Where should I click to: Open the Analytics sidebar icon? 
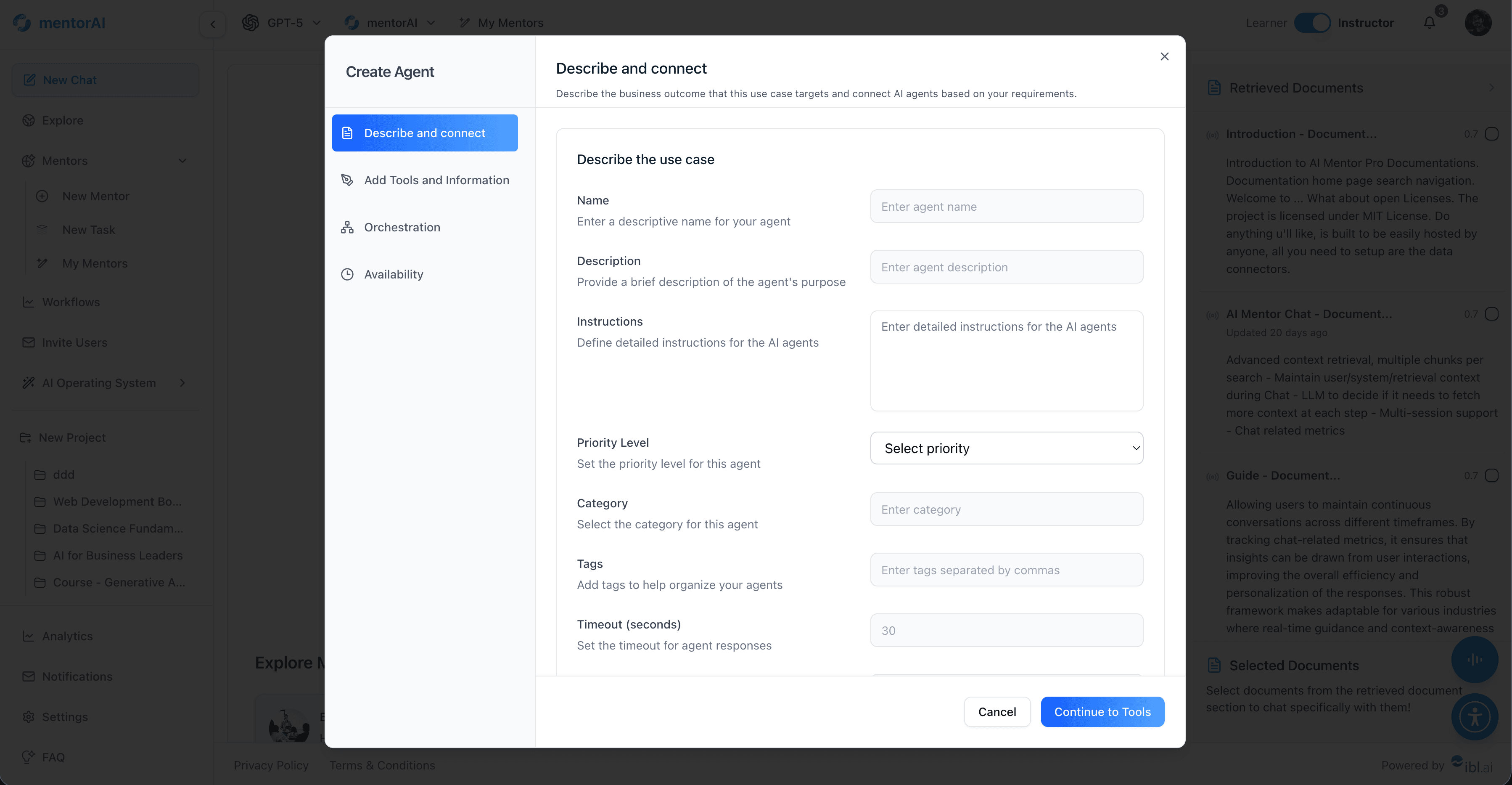[29, 636]
